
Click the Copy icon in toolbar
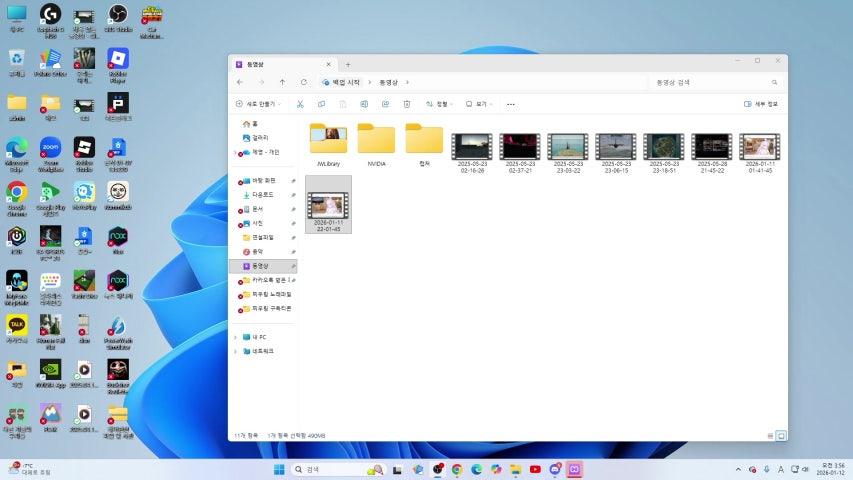(x=321, y=104)
